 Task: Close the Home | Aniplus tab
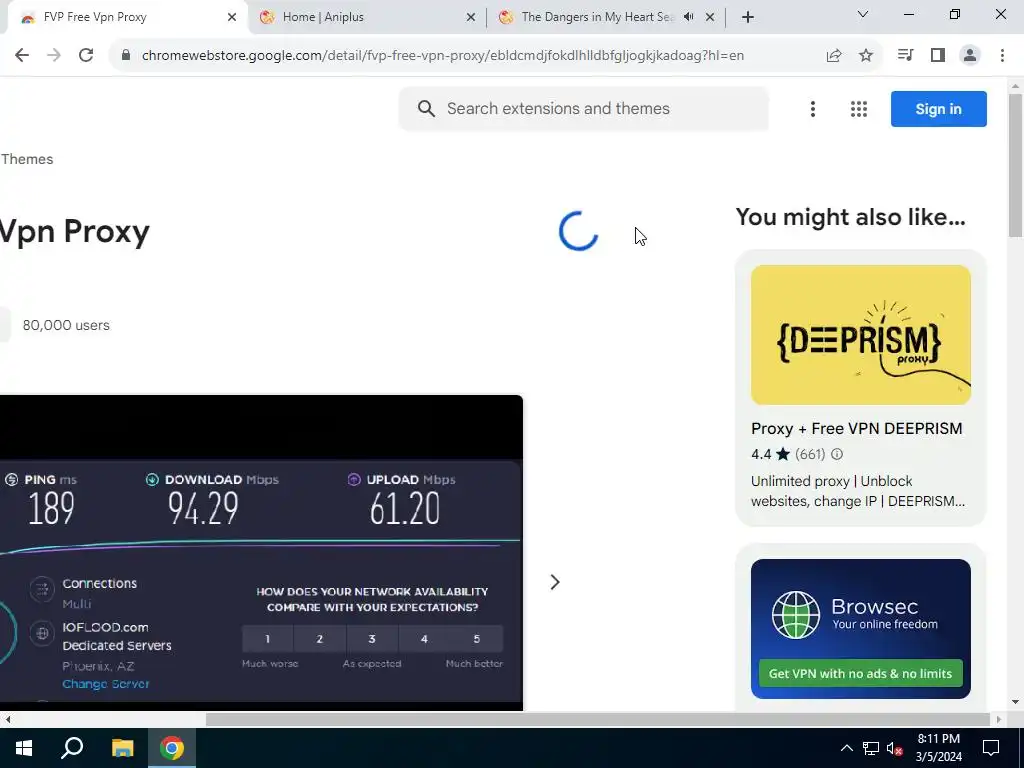click(x=471, y=17)
